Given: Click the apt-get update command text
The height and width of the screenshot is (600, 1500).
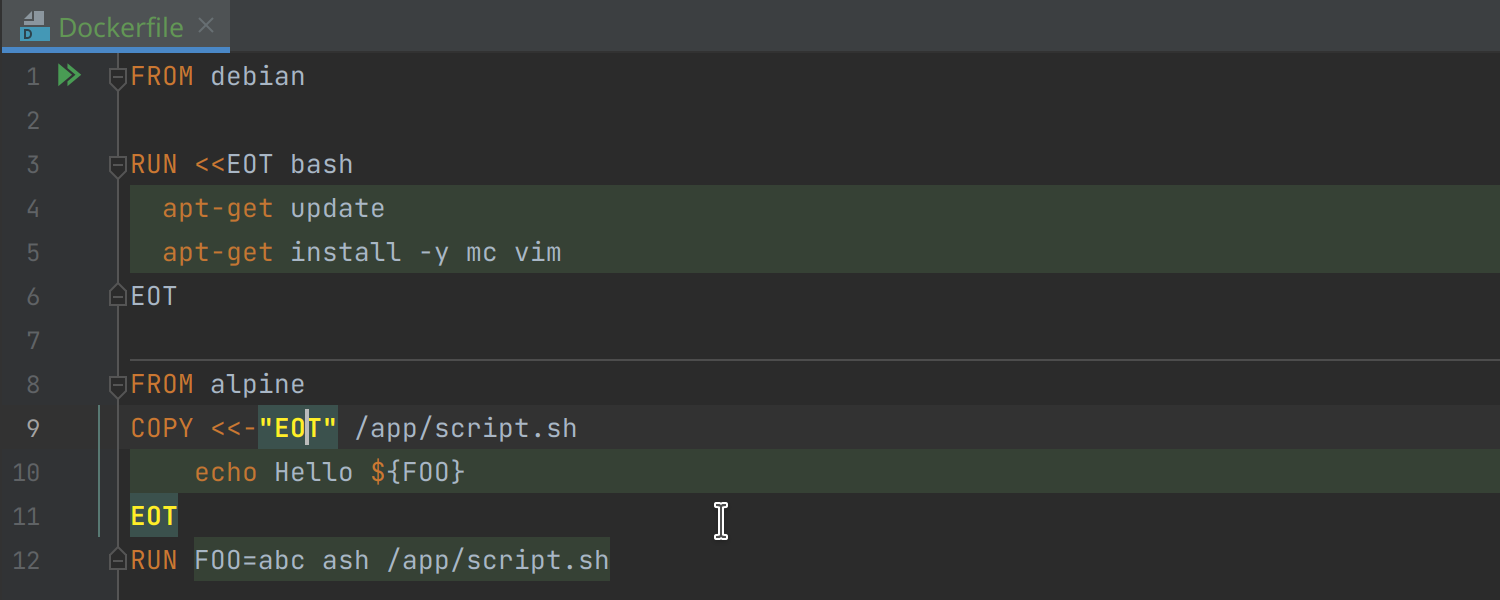Looking at the screenshot, I should pyautogui.click(x=273, y=208).
